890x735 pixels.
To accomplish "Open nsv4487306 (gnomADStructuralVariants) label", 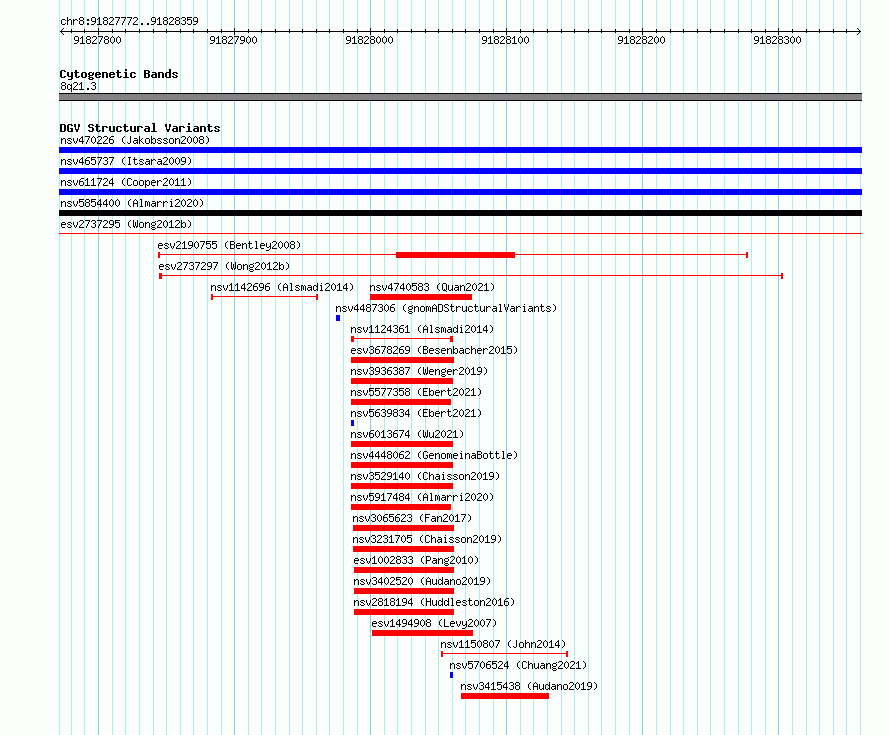I will 446,308.
